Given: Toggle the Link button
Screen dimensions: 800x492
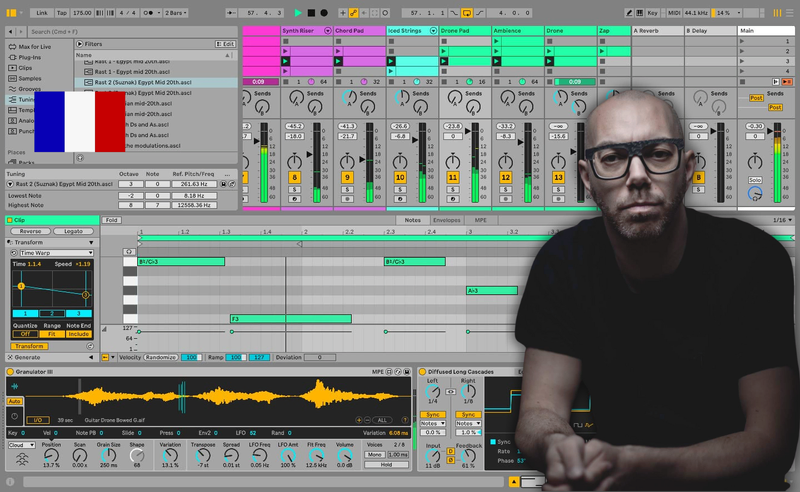Looking at the screenshot, I should coord(42,13).
